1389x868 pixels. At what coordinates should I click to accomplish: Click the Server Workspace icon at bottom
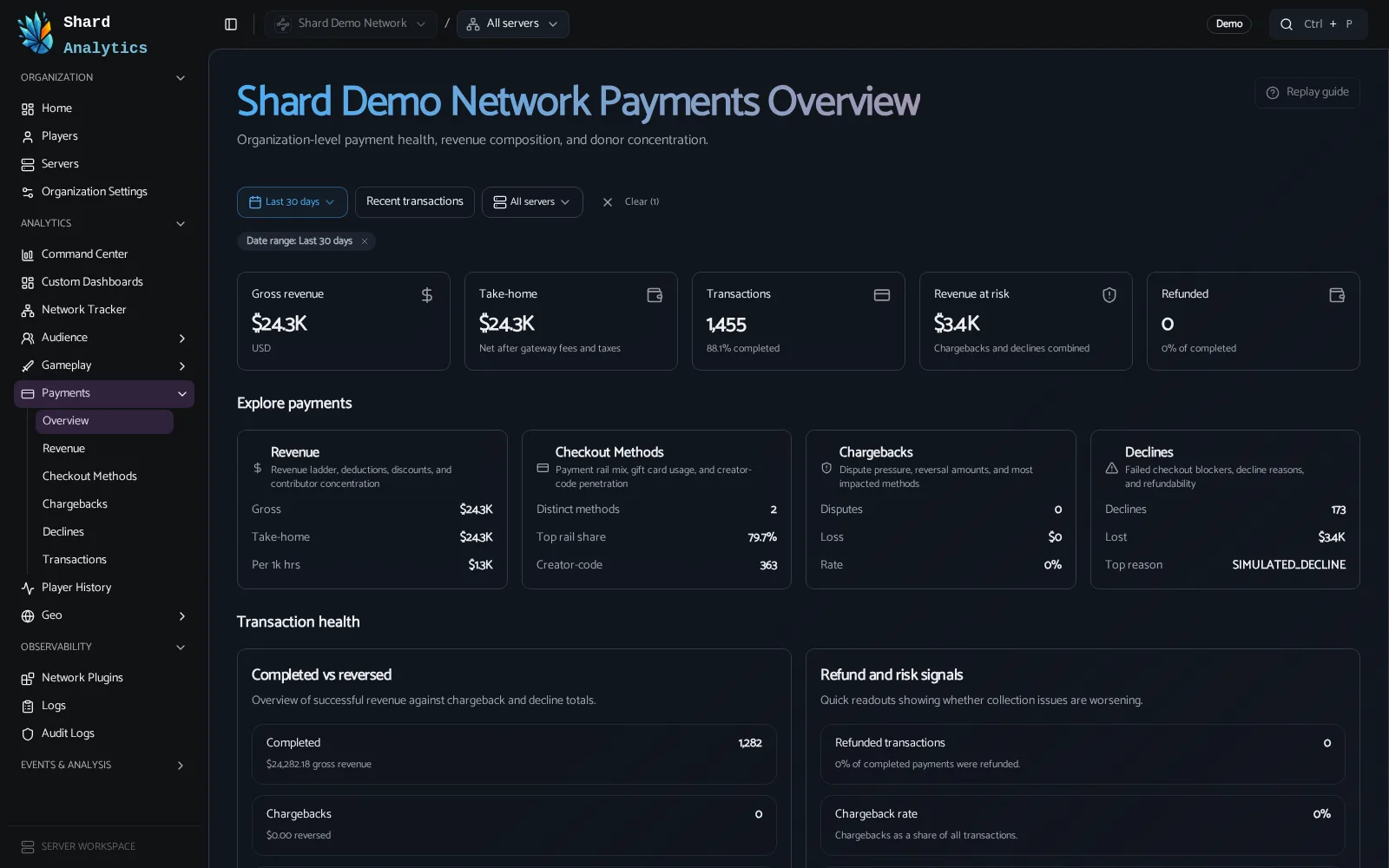[28, 847]
